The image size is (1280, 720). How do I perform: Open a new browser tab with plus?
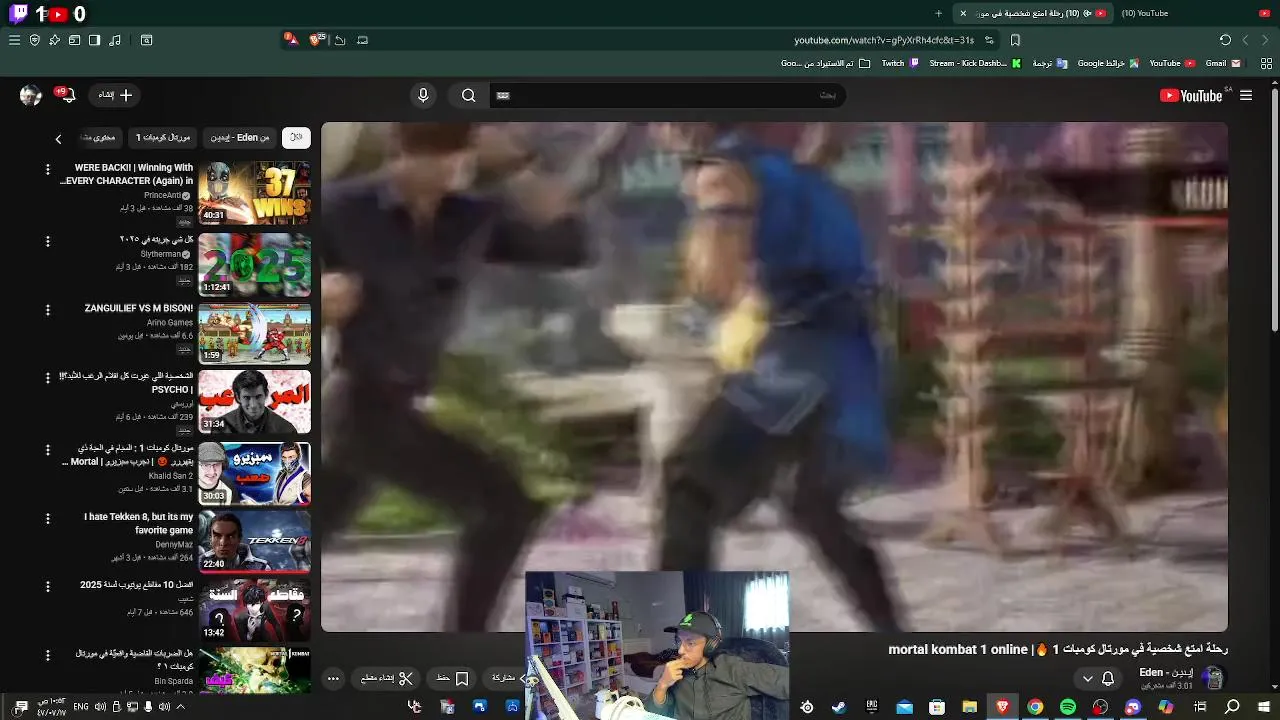click(x=938, y=13)
